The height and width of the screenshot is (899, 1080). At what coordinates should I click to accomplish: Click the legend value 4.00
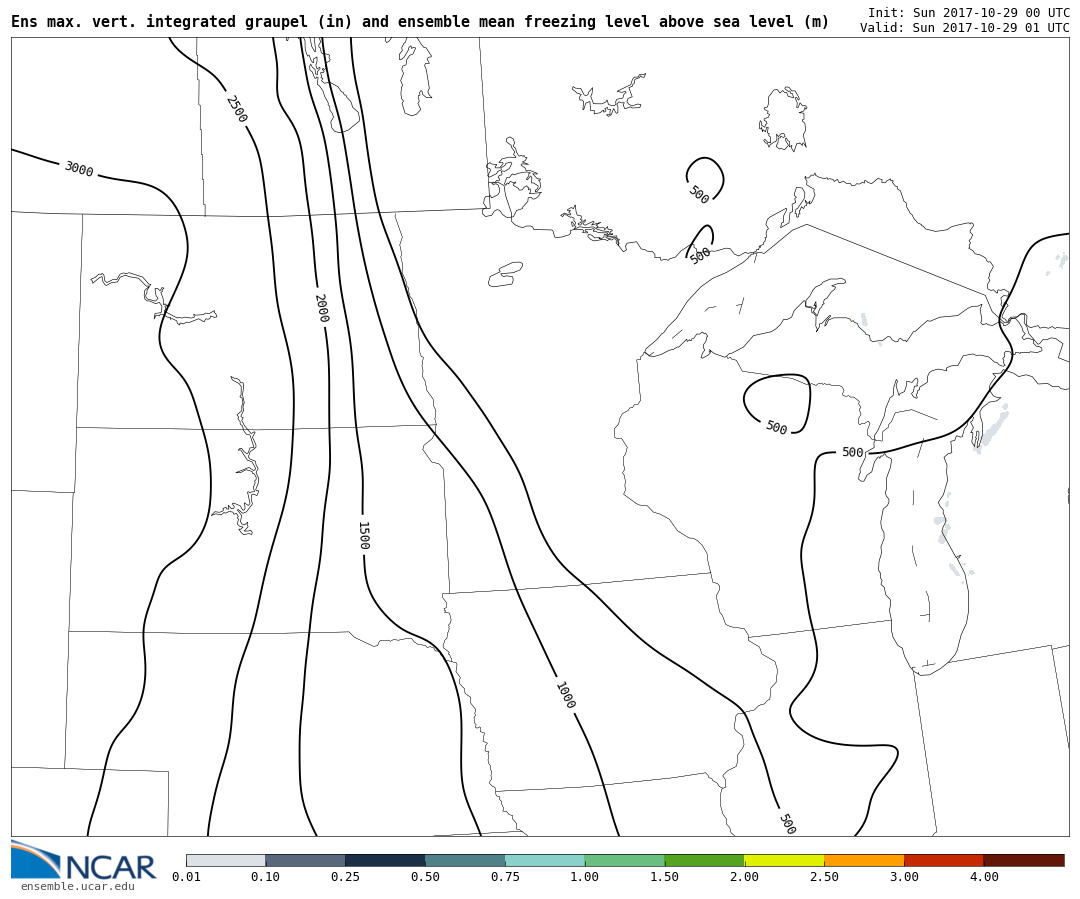click(984, 877)
